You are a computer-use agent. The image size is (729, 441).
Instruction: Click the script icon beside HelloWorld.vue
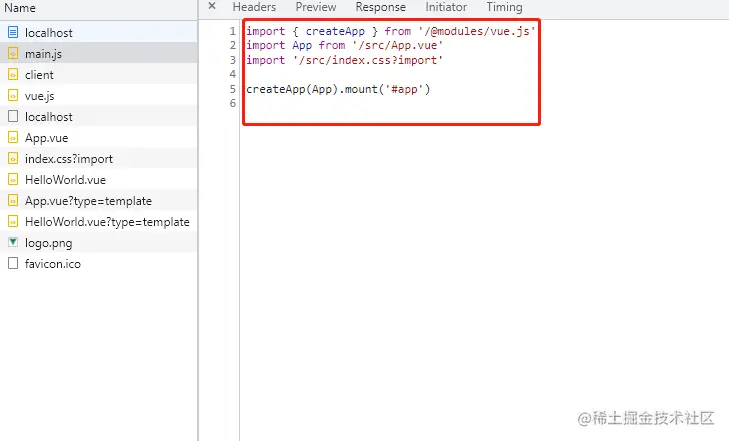pos(13,179)
